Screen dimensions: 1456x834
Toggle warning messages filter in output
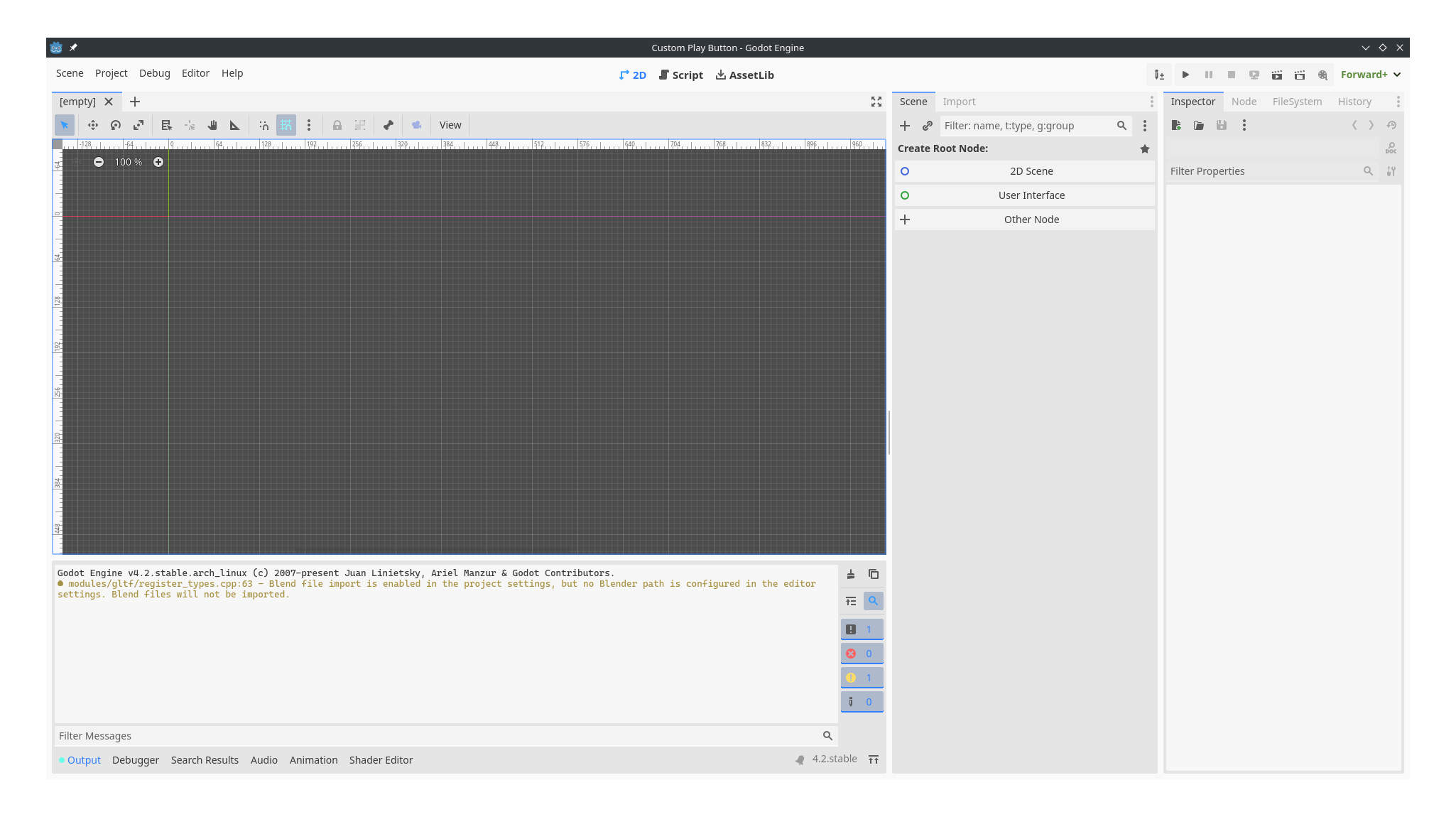(862, 678)
